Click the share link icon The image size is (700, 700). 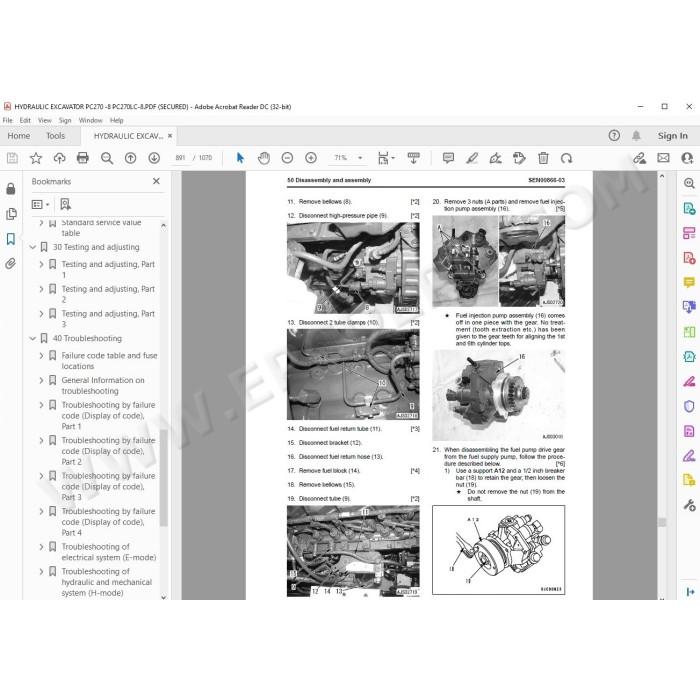639,158
